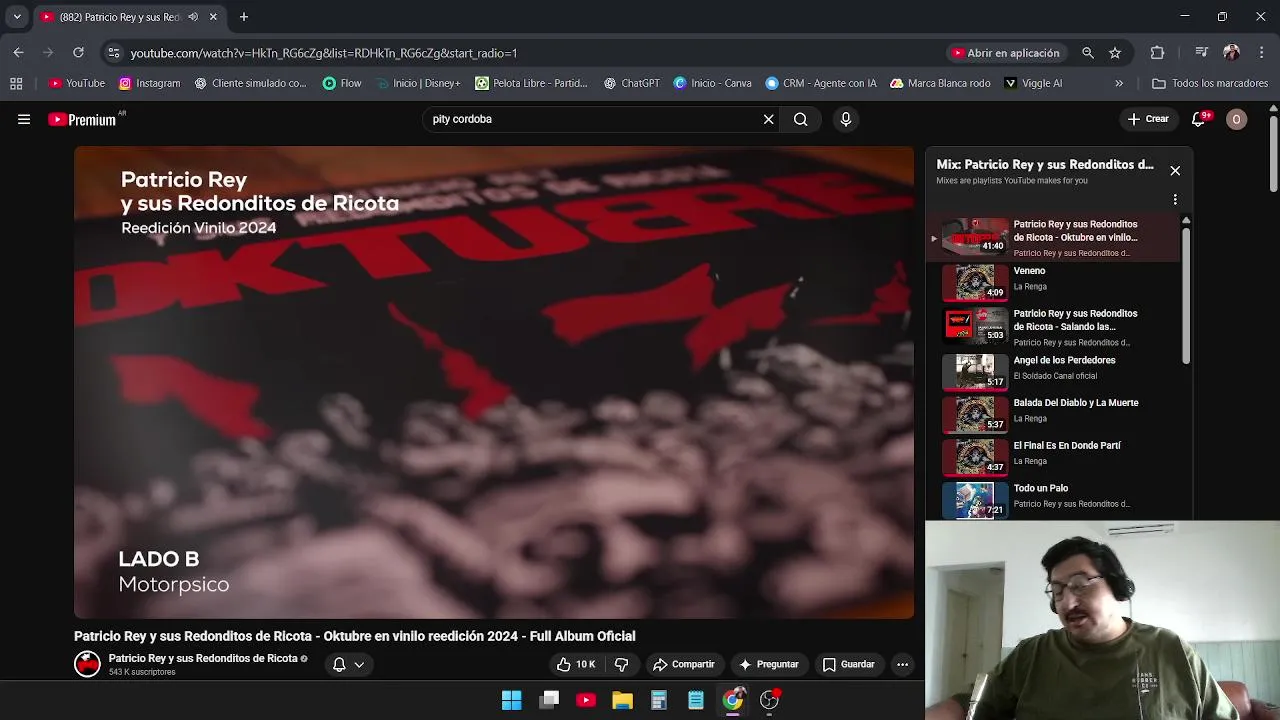
Task: Open the channel avatar beside video title
Action: 87,664
